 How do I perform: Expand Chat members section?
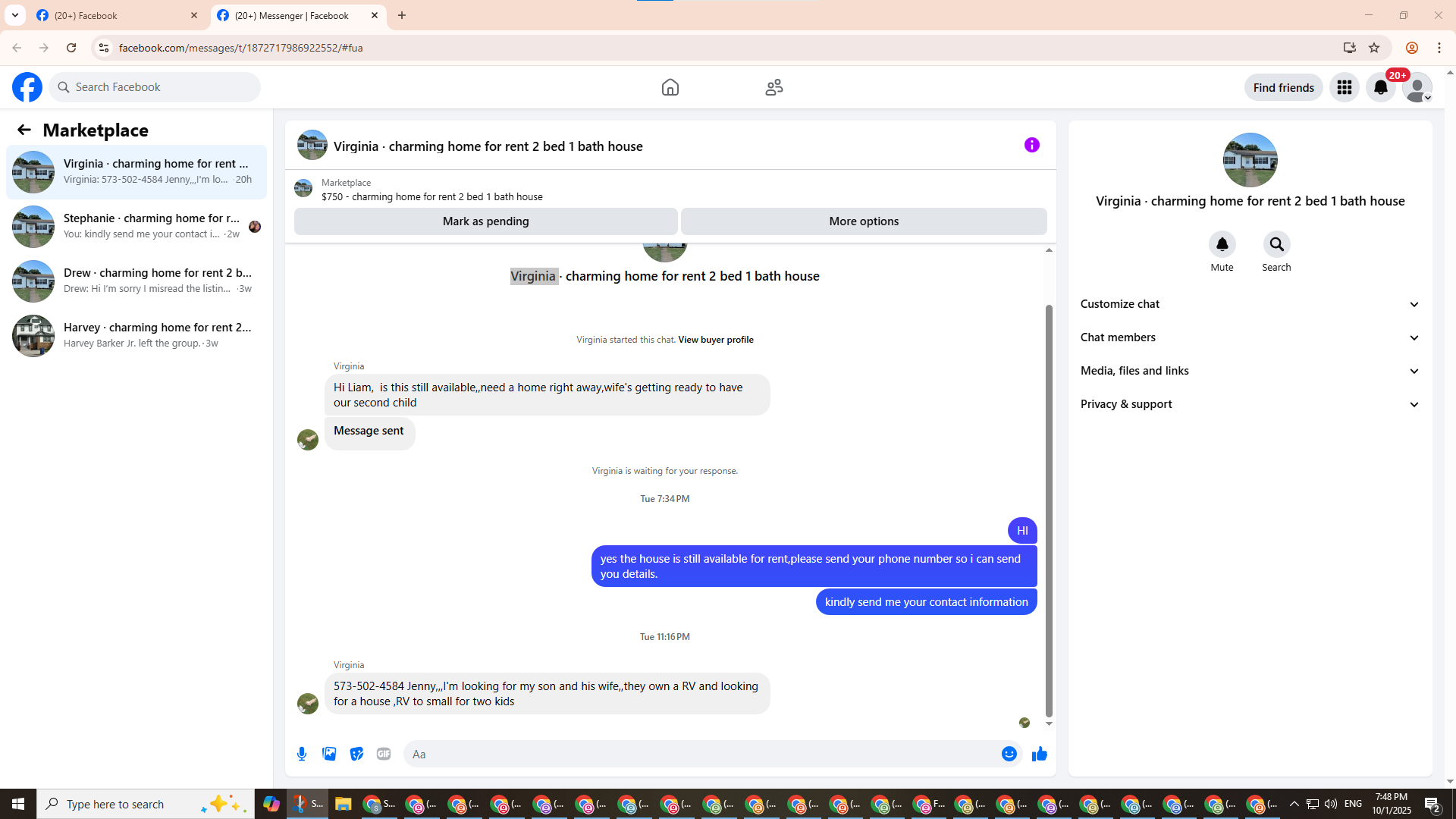(1250, 337)
